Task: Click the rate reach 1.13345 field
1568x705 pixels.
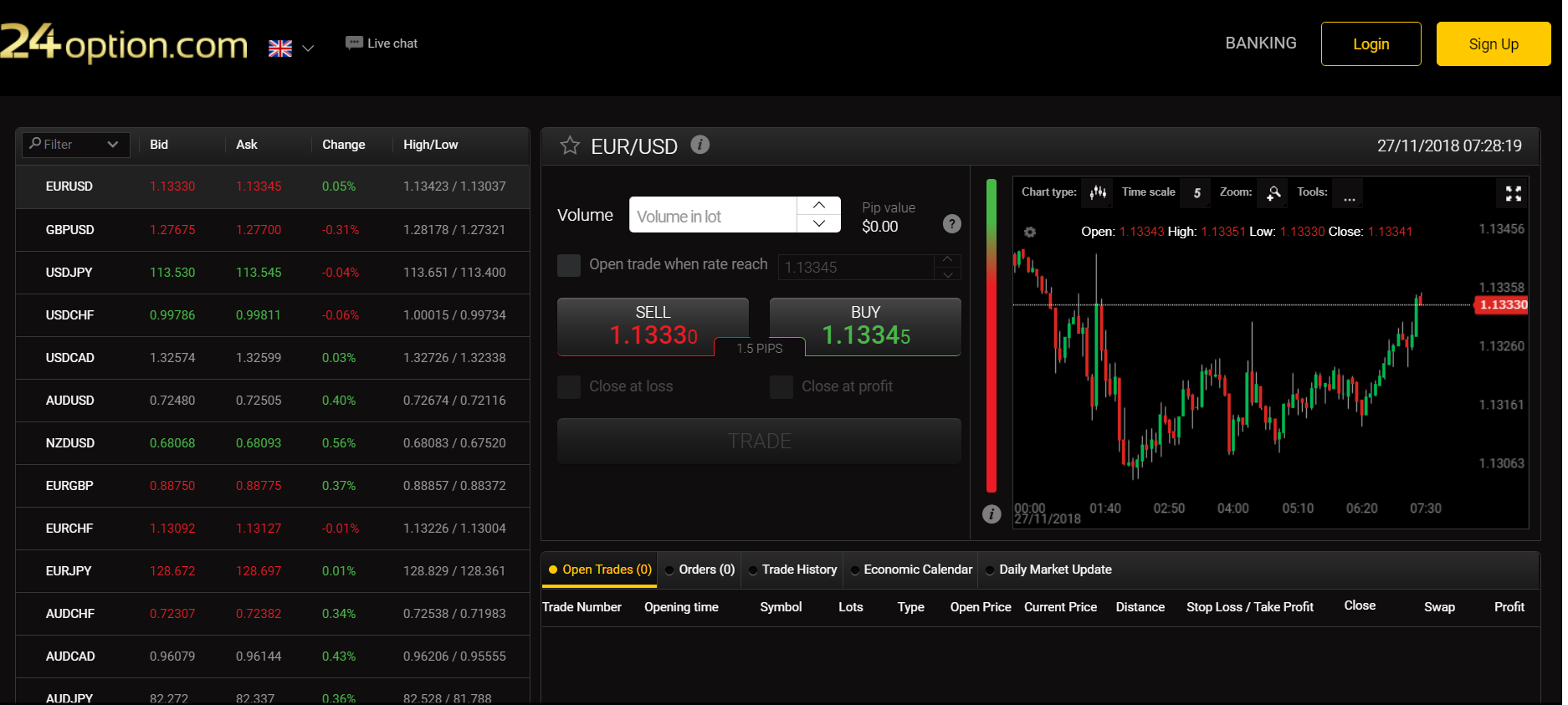Action: tap(856, 267)
